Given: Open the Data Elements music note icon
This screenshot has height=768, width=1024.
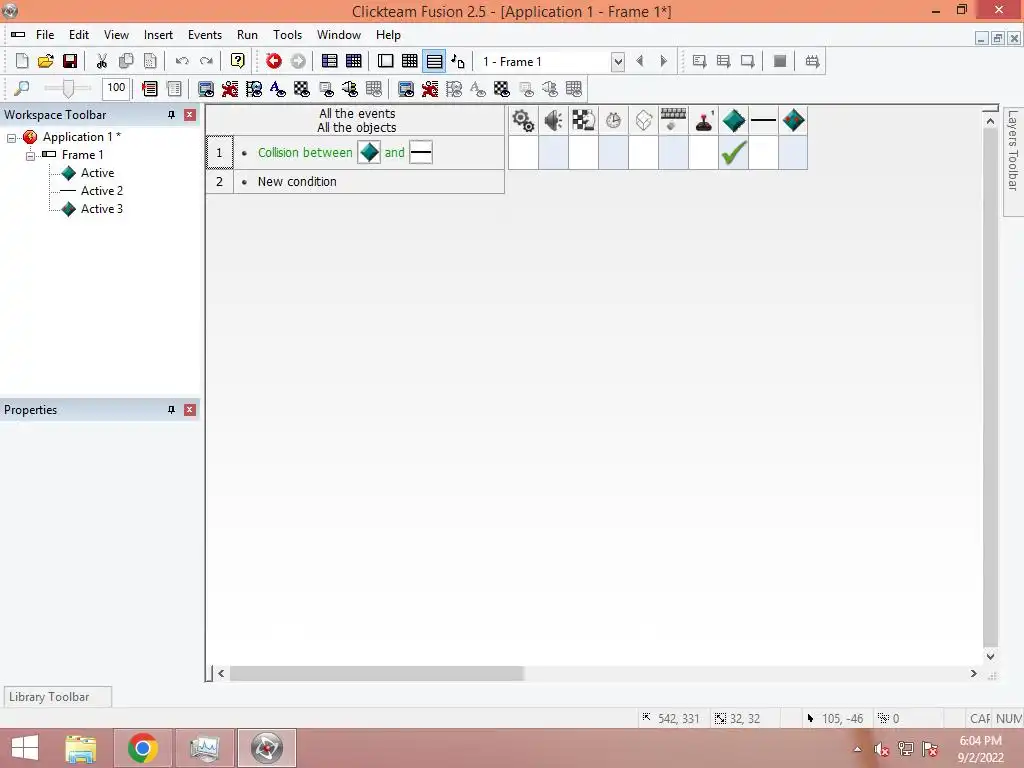Looking at the screenshot, I should 458,61.
